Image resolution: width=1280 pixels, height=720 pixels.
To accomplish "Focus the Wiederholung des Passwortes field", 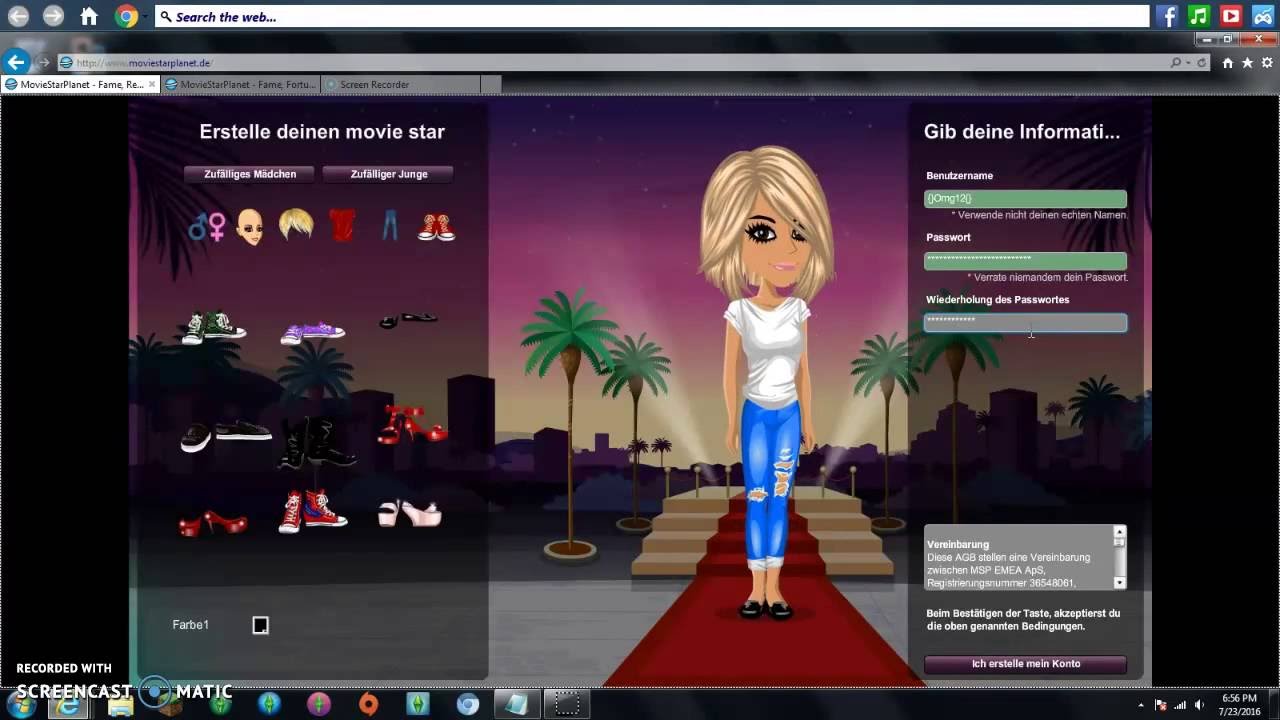I will point(1025,322).
